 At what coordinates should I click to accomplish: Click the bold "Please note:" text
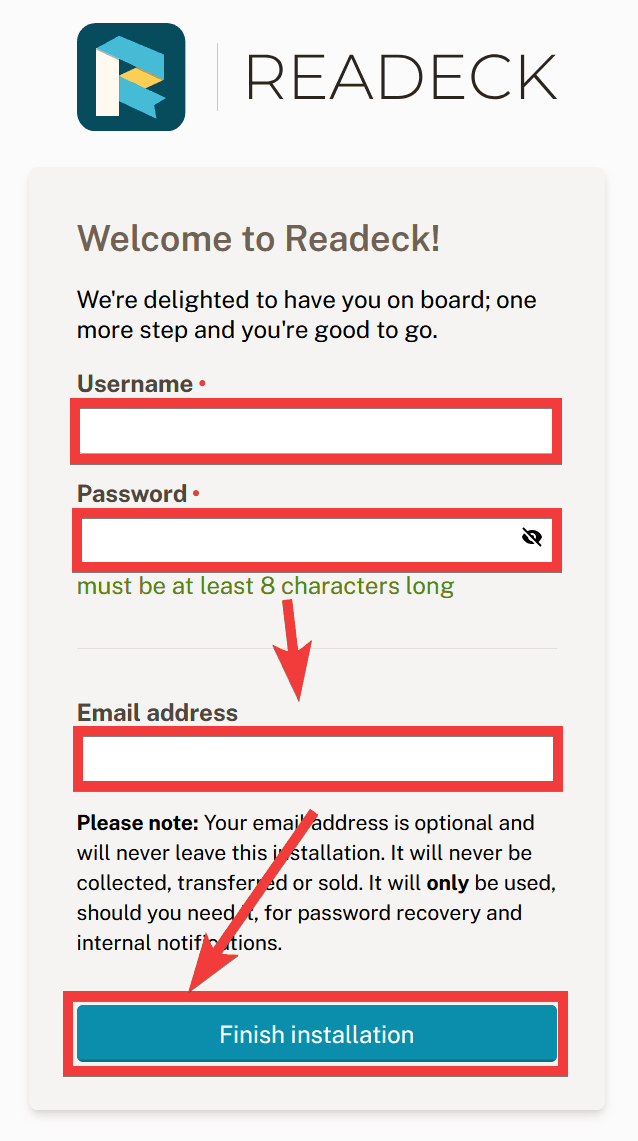coord(138,824)
